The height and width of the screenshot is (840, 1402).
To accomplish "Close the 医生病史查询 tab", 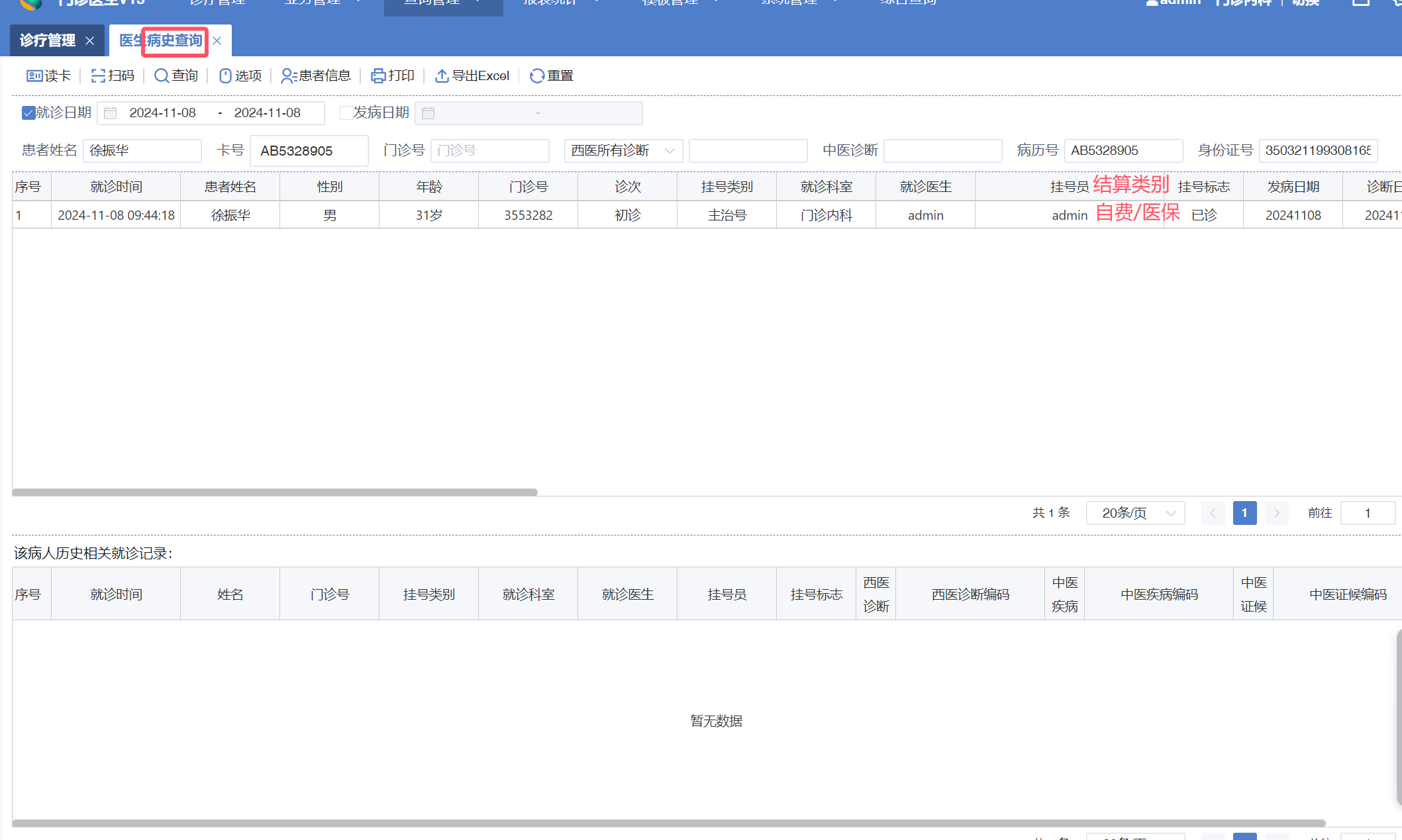I will 217,41.
